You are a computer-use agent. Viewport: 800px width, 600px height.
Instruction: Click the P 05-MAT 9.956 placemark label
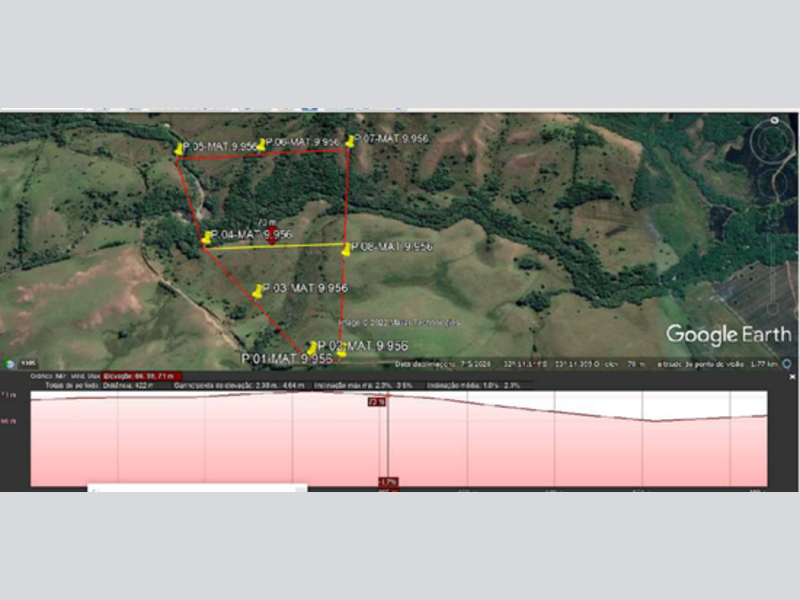pos(220,146)
